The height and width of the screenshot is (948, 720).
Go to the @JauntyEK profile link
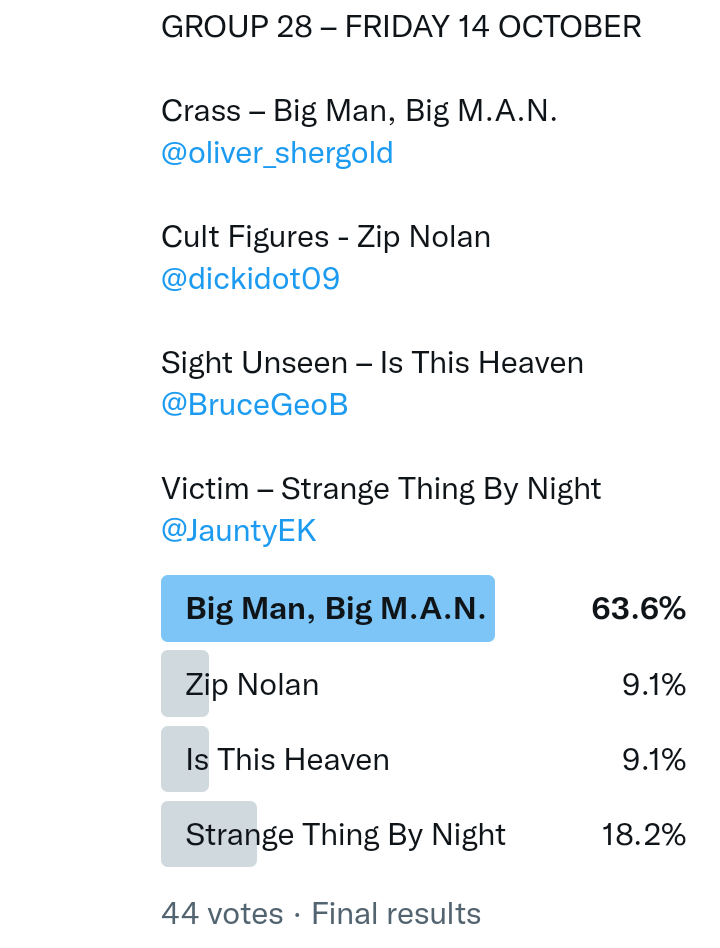pyautogui.click(x=238, y=531)
